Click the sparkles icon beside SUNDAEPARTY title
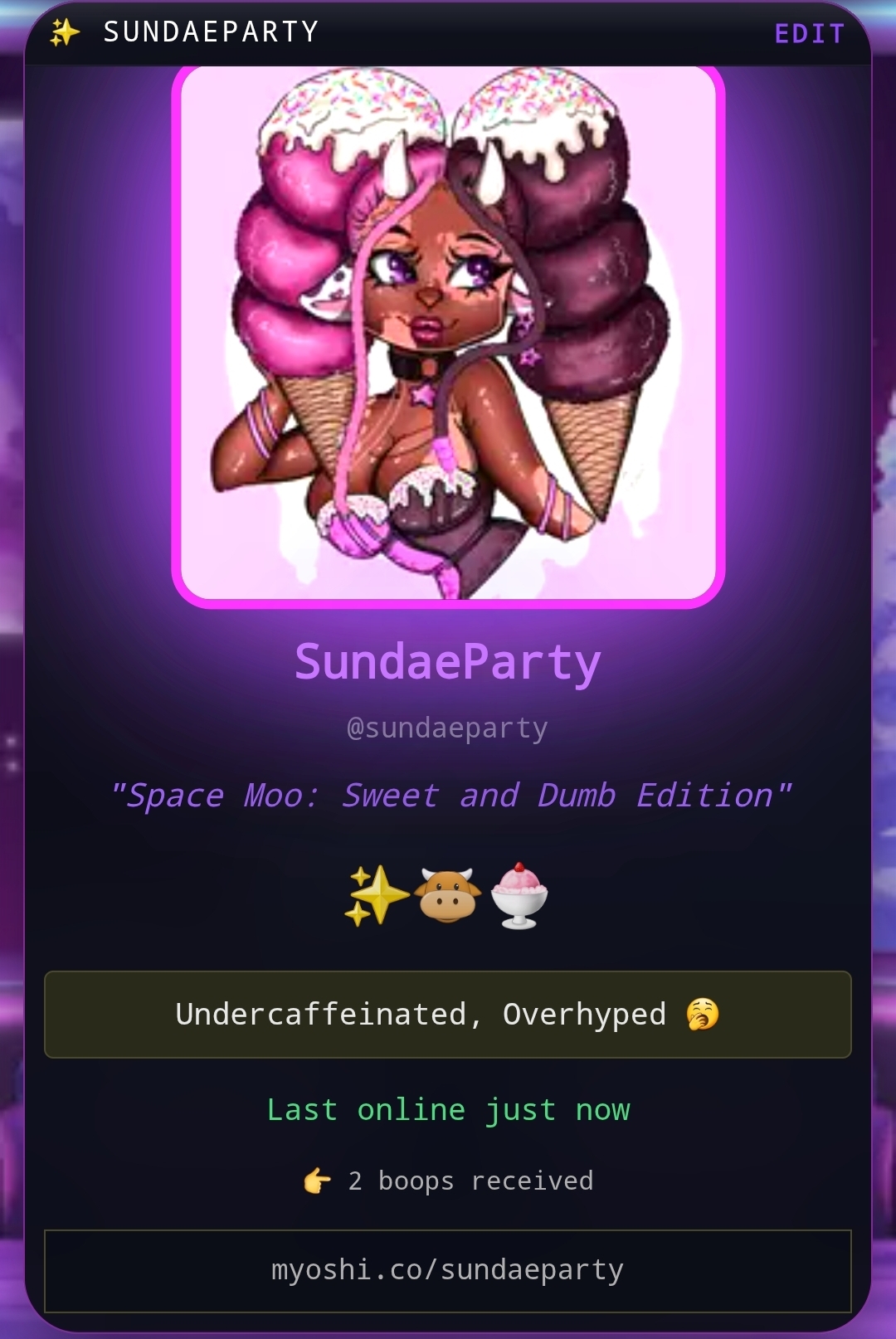896x1339 pixels. [64, 32]
